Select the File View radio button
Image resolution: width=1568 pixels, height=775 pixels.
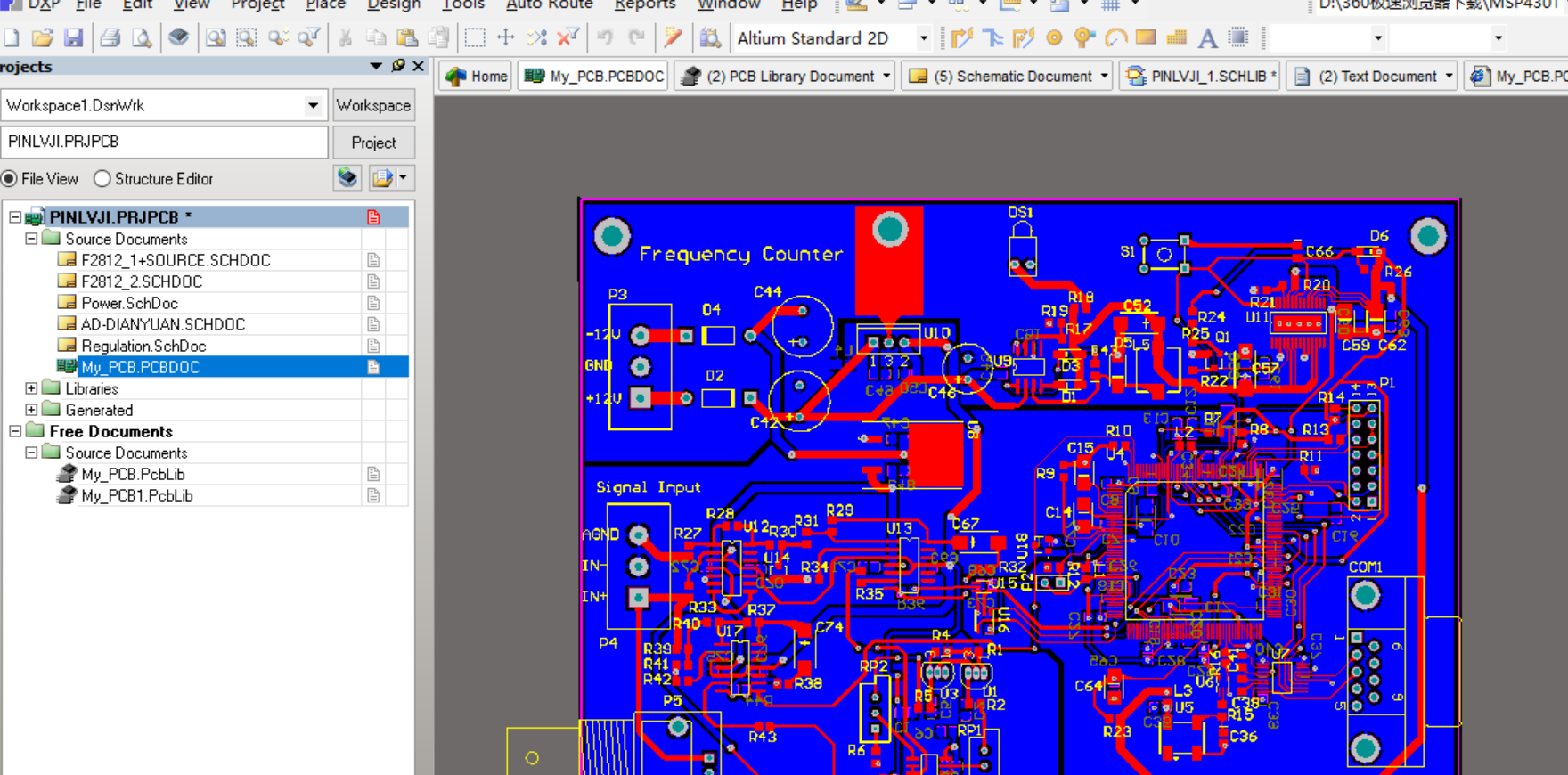coord(10,179)
